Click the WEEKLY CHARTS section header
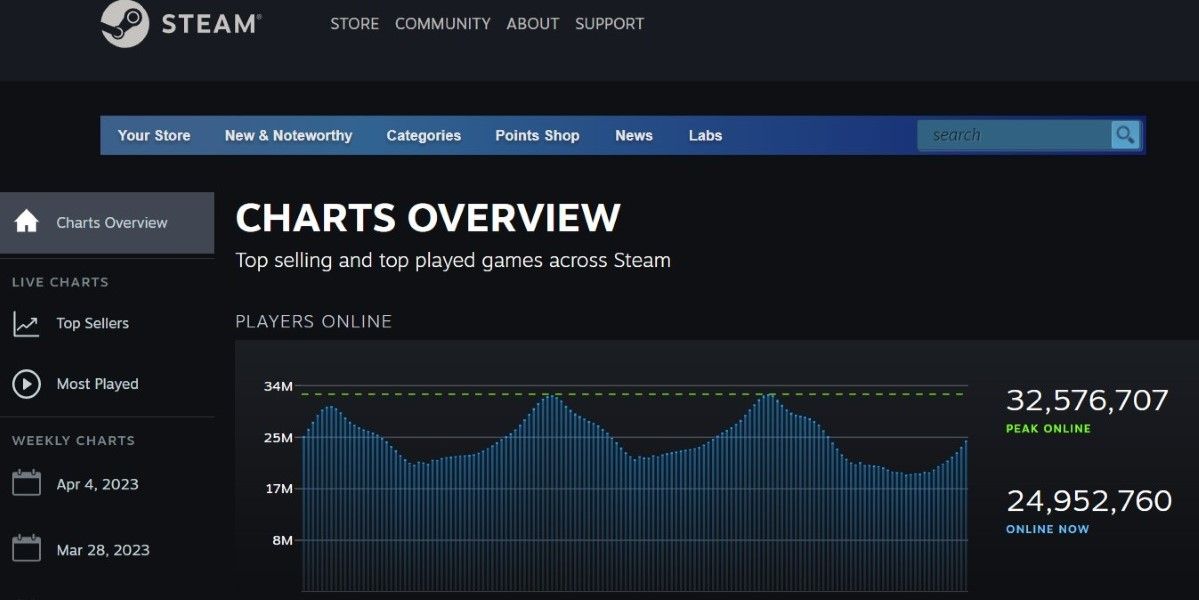The image size is (1199, 600). pos(73,440)
